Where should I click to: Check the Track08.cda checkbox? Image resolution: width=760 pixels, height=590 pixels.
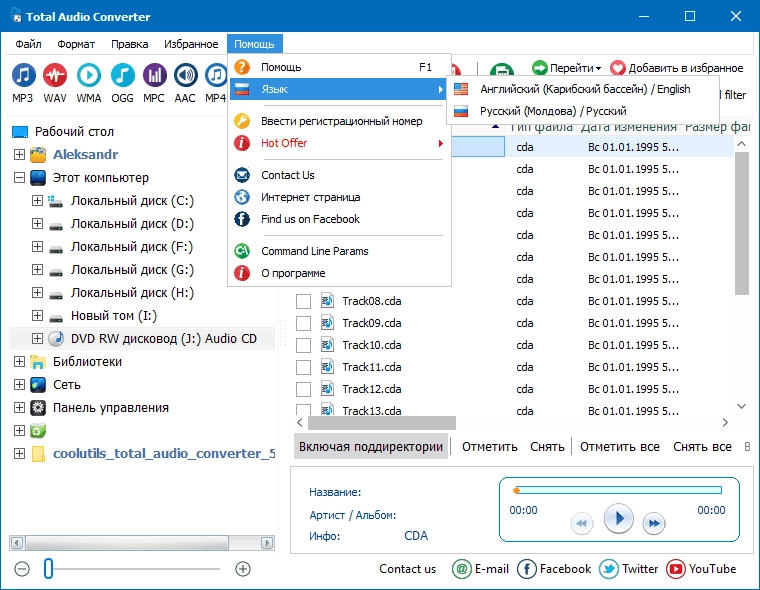pos(303,302)
